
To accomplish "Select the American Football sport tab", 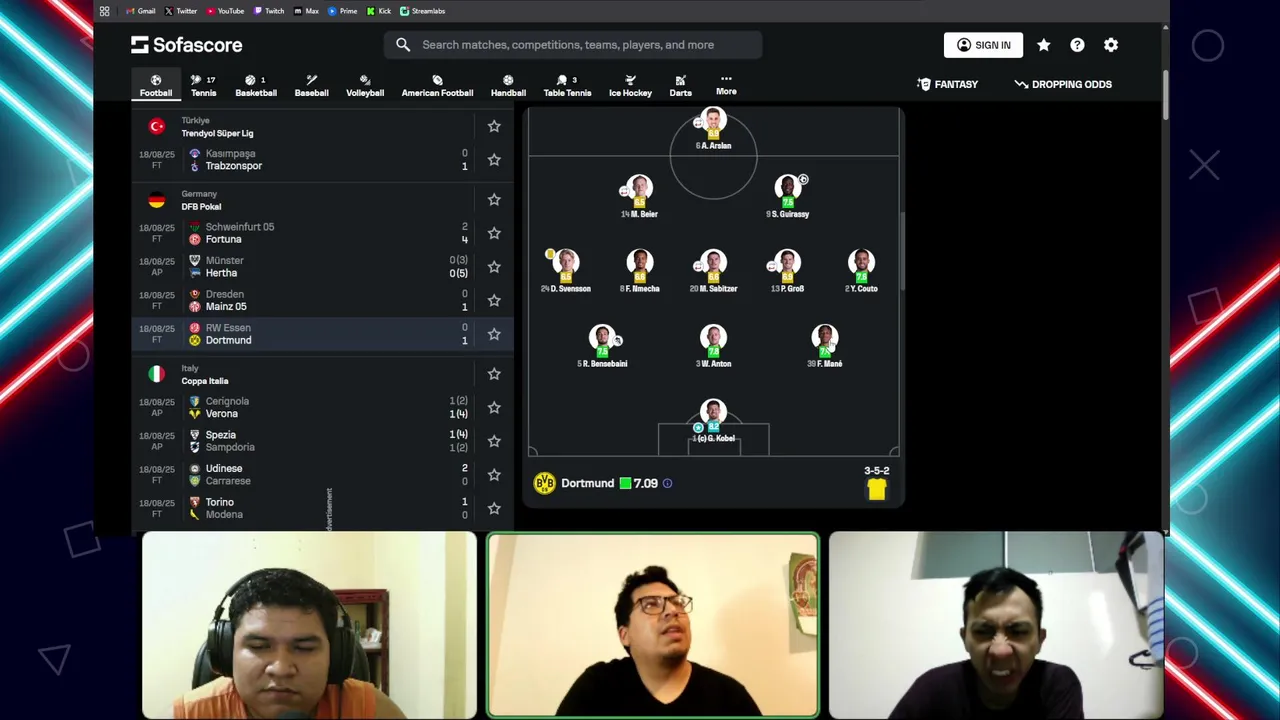I will [437, 85].
